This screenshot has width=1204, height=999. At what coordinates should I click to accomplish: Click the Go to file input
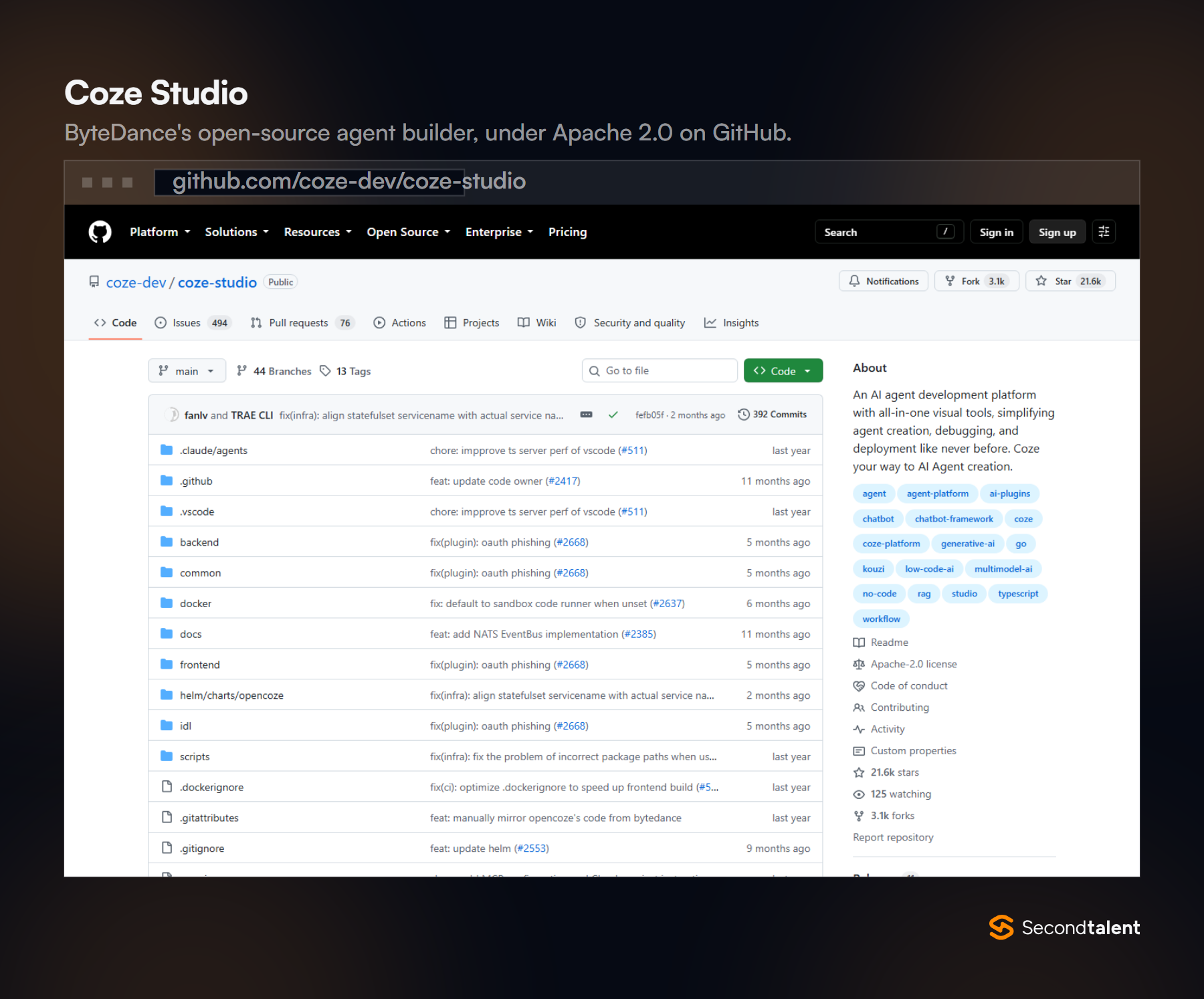click(660, 370)
